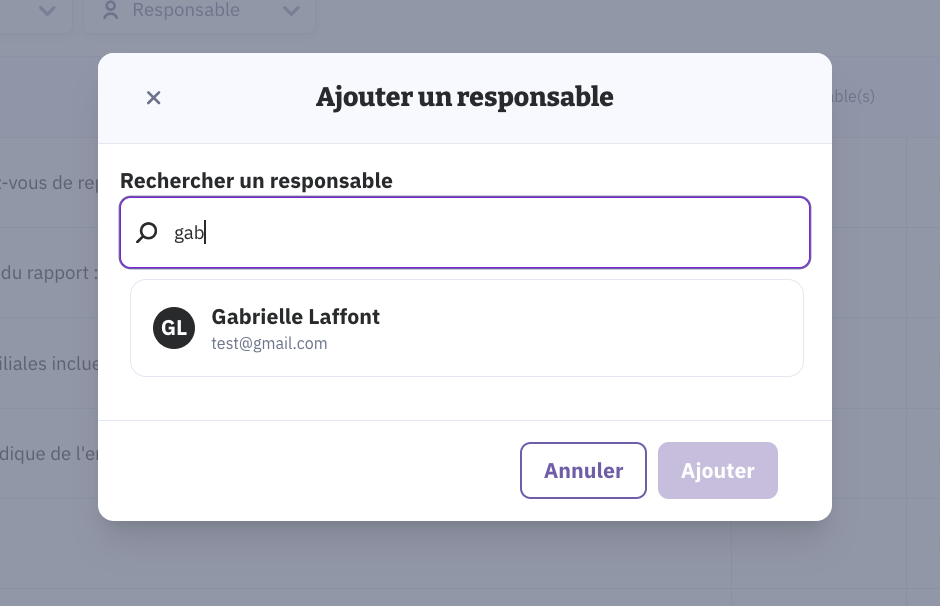Expand the Responsable filter chevron
Viewport: 940px width, 606px height.
[291, 11]
